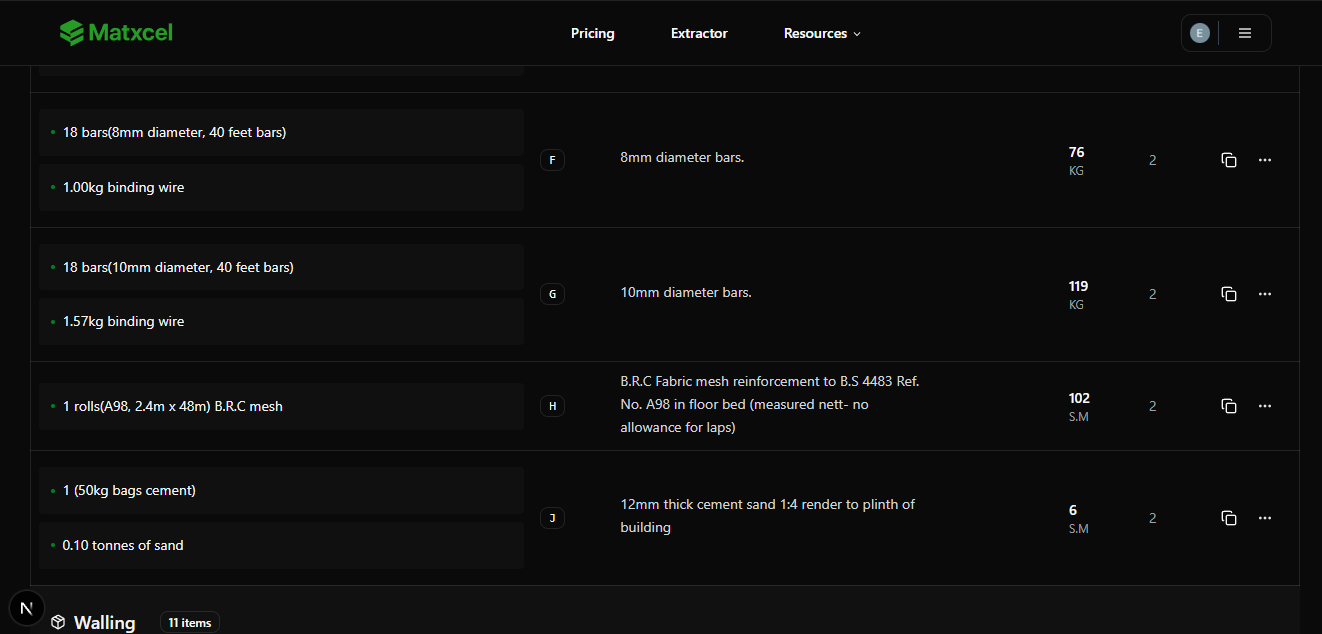Expand the Resources dropdown
Screen dimensions: 1322x634
click(x=821, y=33)
